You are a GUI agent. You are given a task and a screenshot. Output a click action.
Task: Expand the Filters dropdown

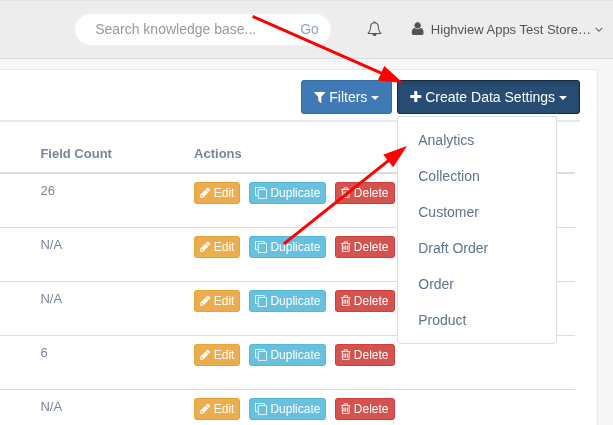(x=346, y=97)
